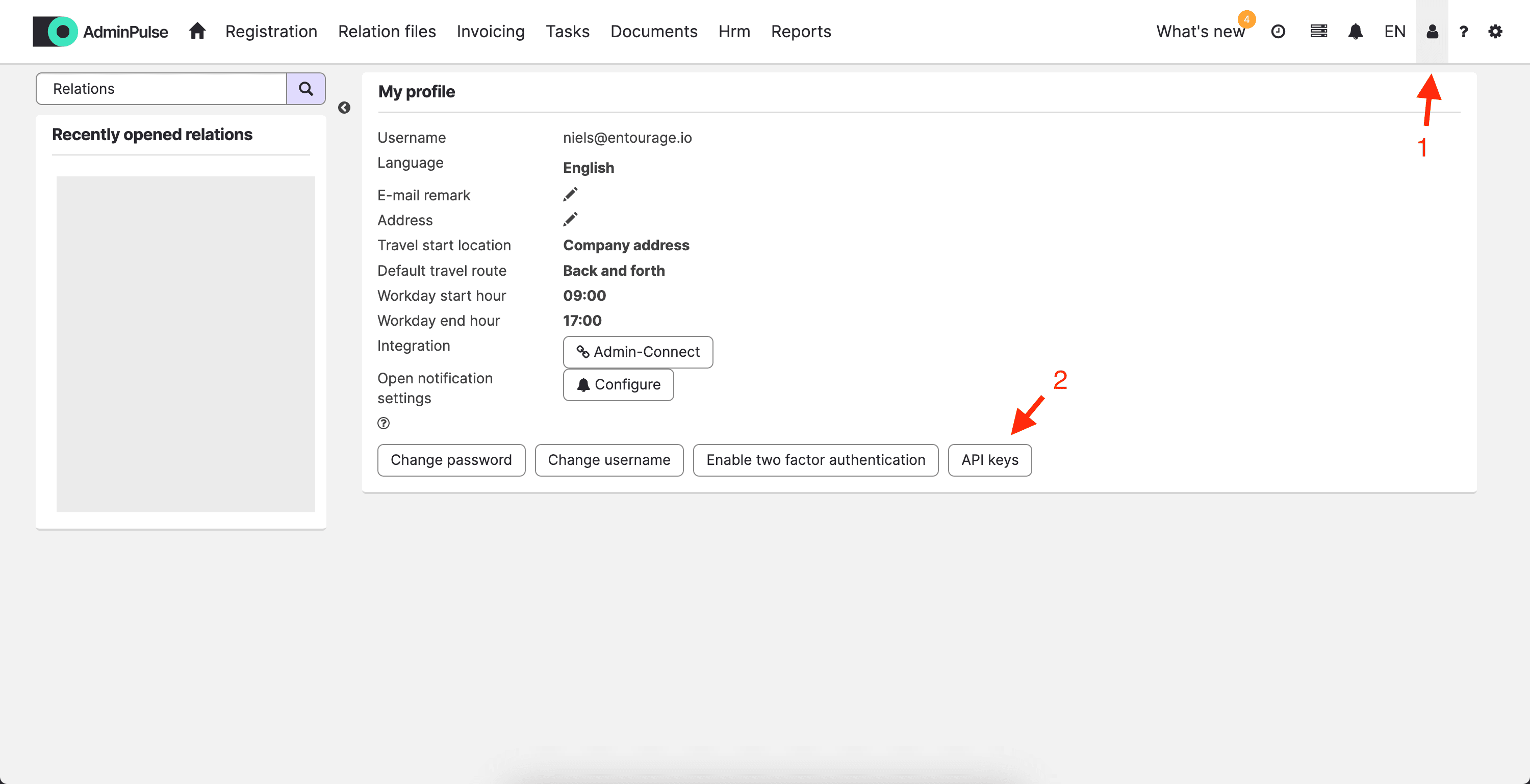Screen dimensions: 1530x784
Task: Click the question mark help icon
Action: coord(1464,32)
